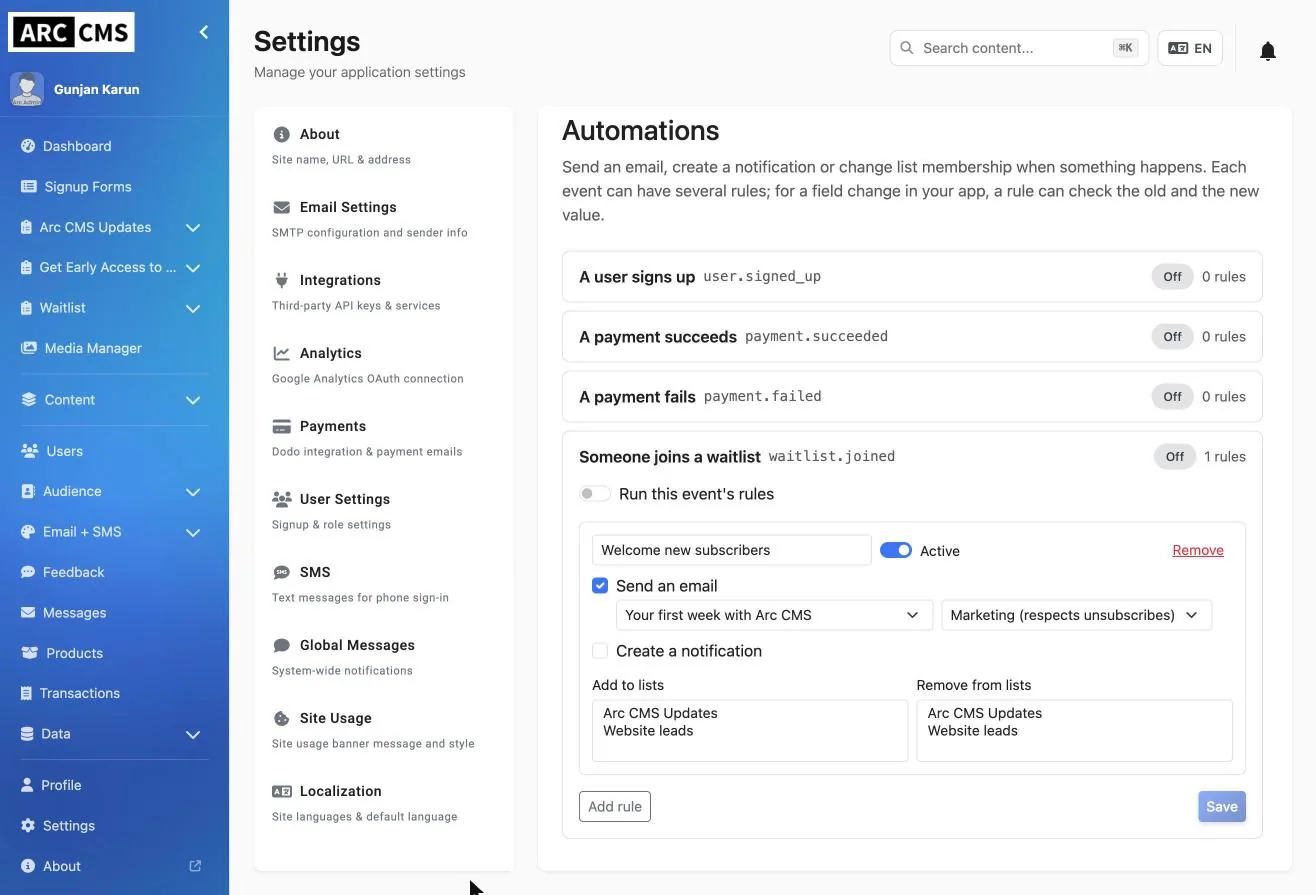
Task: Click the Site Usage cookie icon
Action: 281,718
